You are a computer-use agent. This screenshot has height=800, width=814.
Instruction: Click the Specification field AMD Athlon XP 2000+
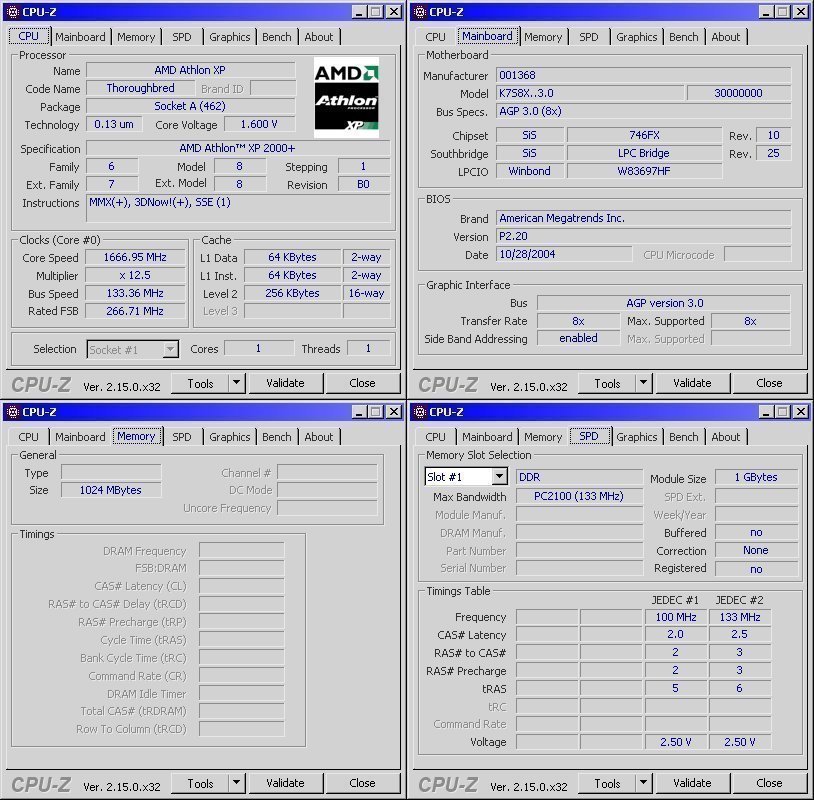[x=237, y=148]
